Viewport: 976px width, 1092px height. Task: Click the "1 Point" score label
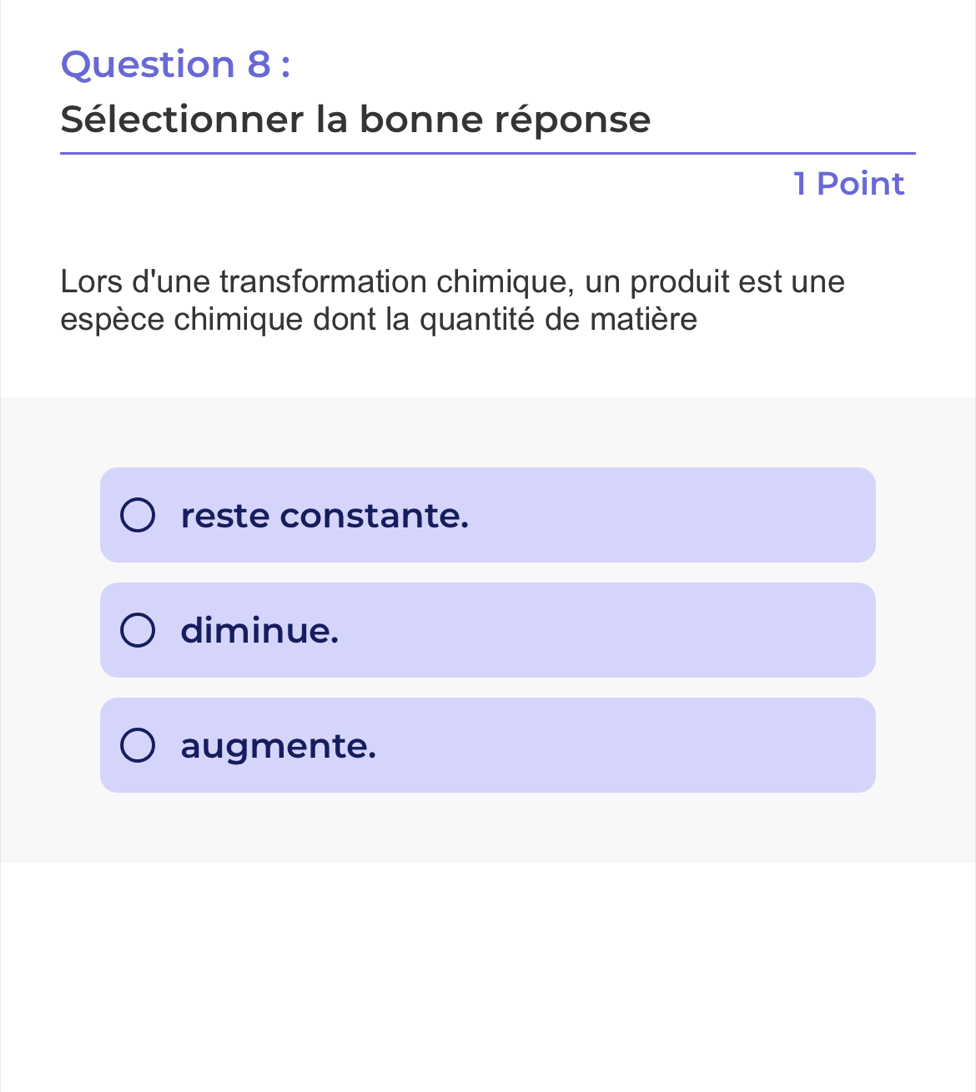click(848, 184)
